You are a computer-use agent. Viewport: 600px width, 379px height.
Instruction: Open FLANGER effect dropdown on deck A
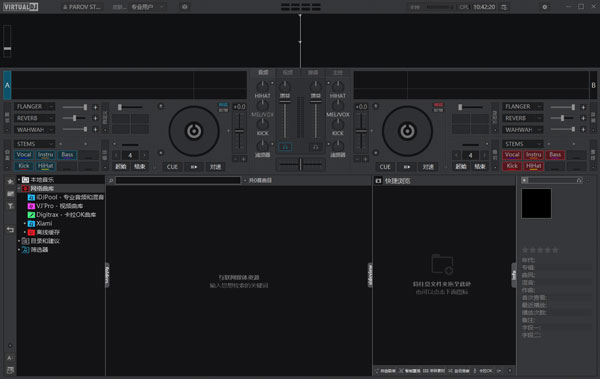pyautogui.click(x=34, y=106)
